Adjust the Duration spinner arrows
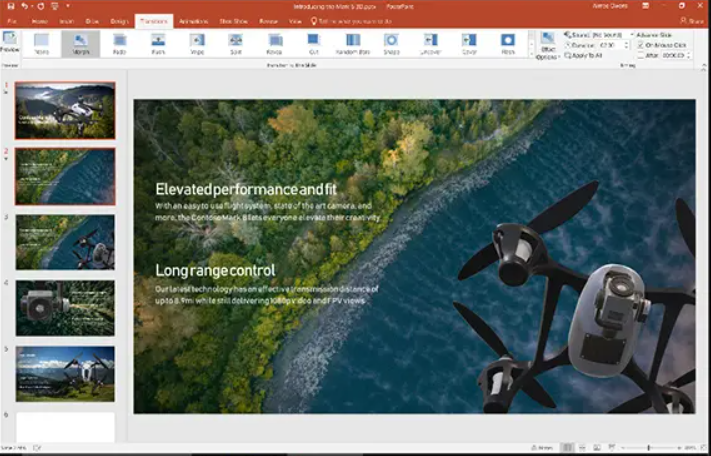The width and height of the screenshot is (711, 456). (x=627, y=45)
